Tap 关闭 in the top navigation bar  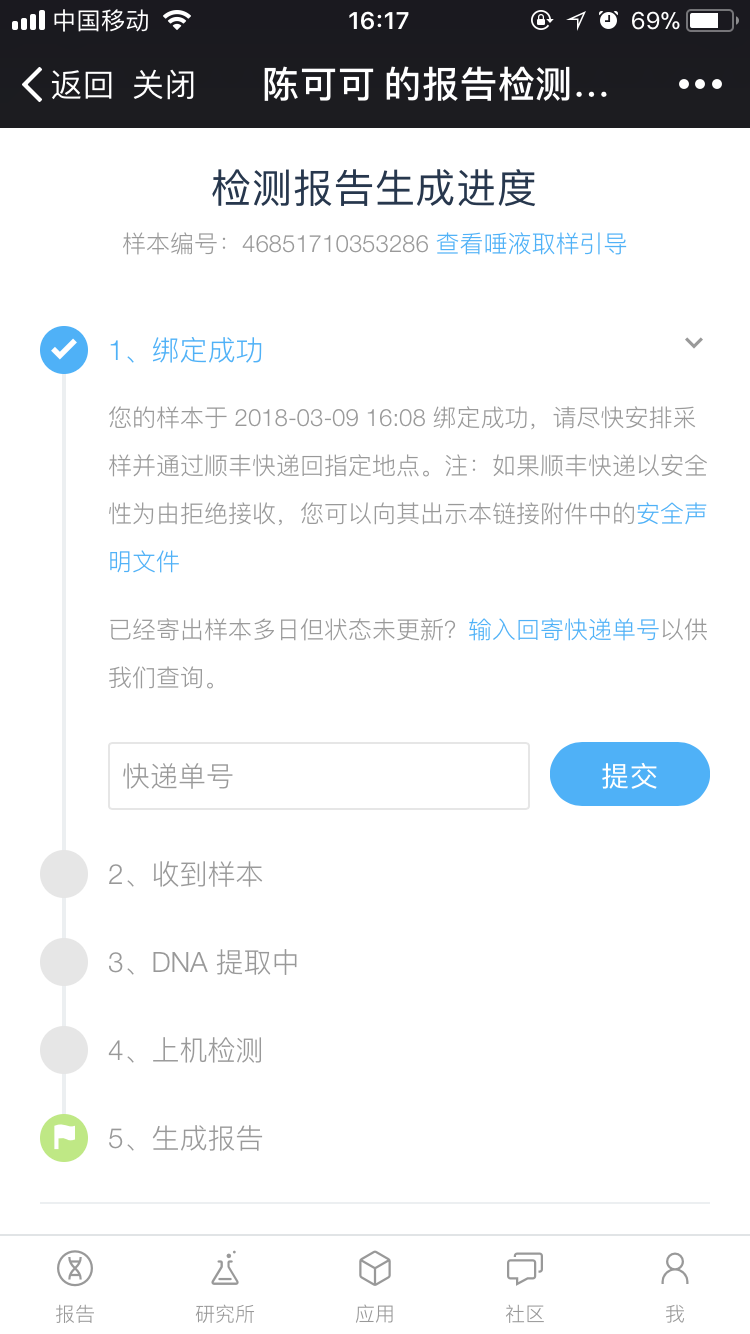tap(164, 85)
